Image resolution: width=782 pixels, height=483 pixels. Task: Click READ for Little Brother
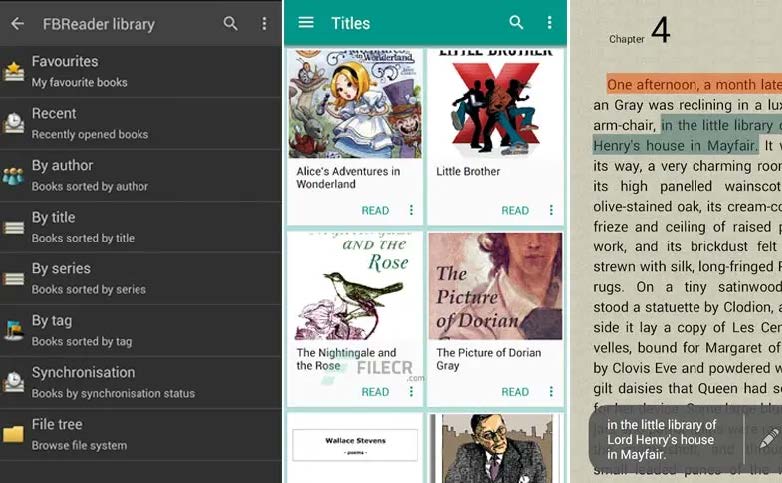515,211
